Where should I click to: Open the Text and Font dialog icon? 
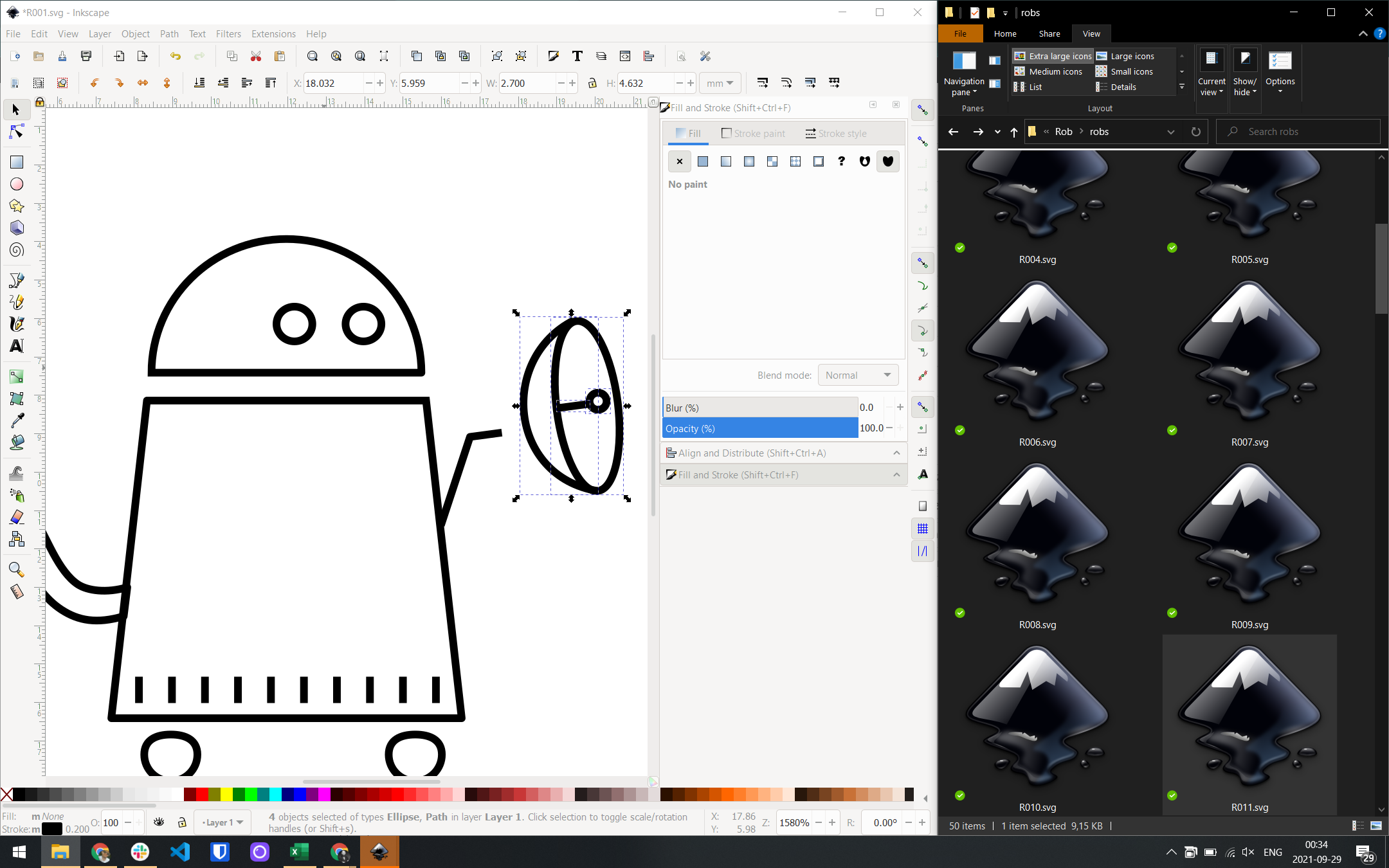point(577,57)
